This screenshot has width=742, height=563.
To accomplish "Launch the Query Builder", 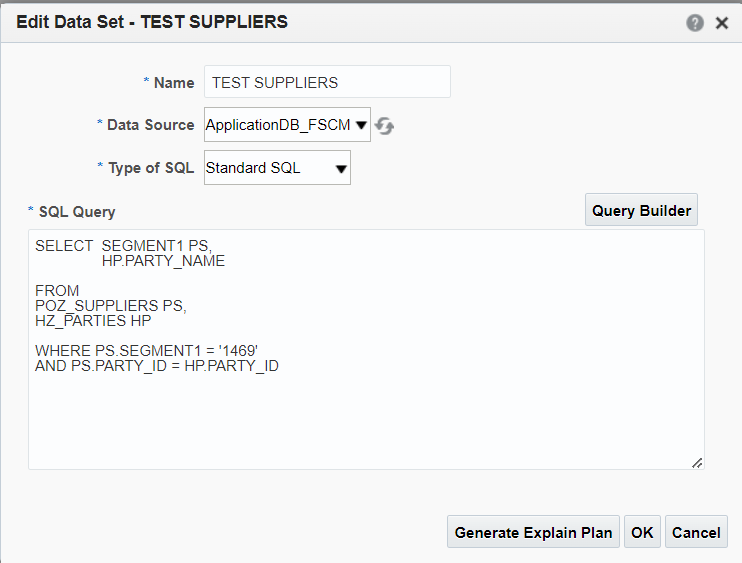I will pyautogui.click(x=641, y=210).
